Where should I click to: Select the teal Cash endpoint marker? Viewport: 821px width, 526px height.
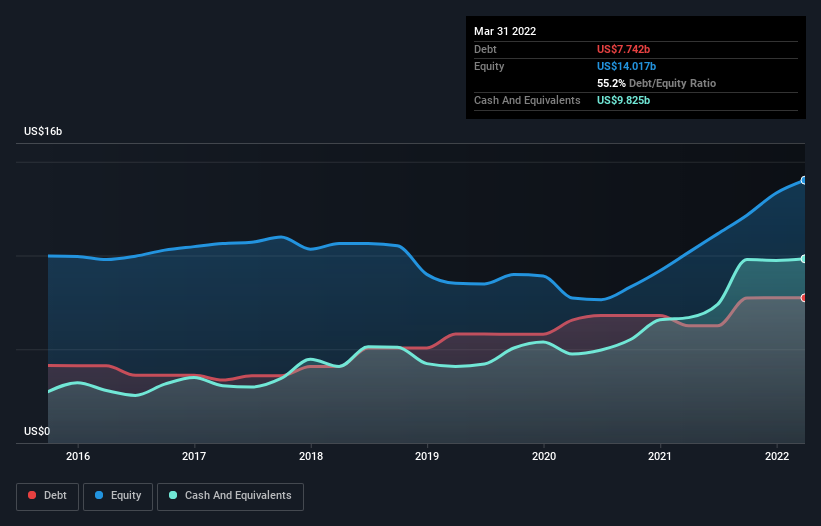pos(804,259)
